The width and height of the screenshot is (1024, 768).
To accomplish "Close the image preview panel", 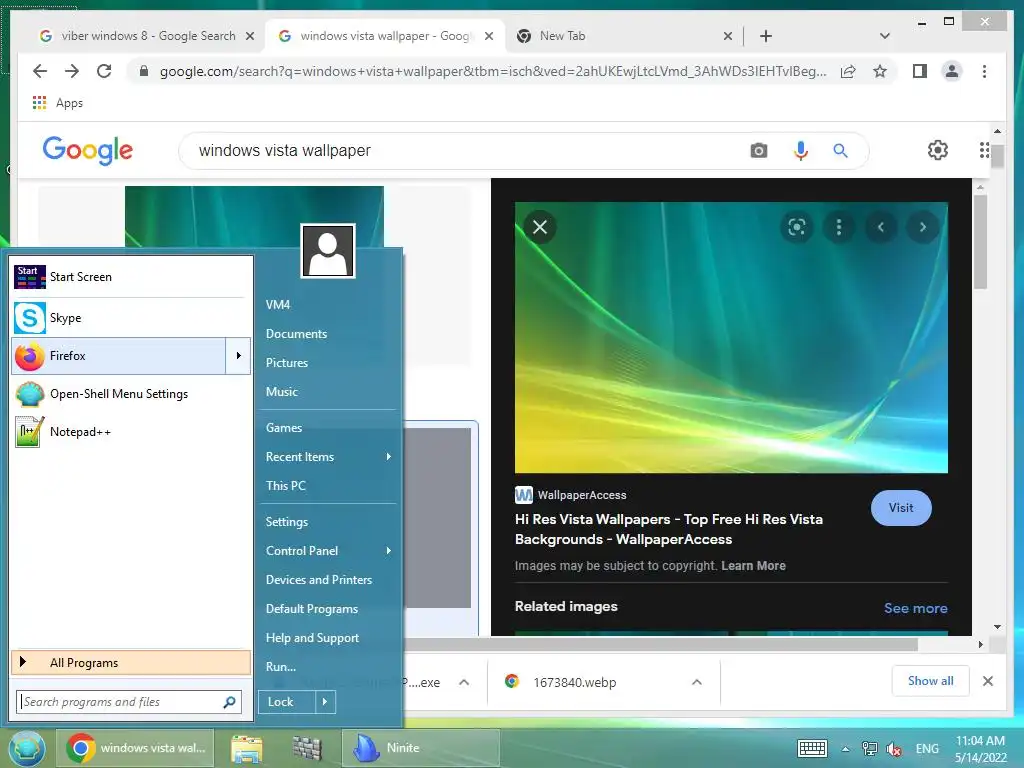I will pos(540,227).
